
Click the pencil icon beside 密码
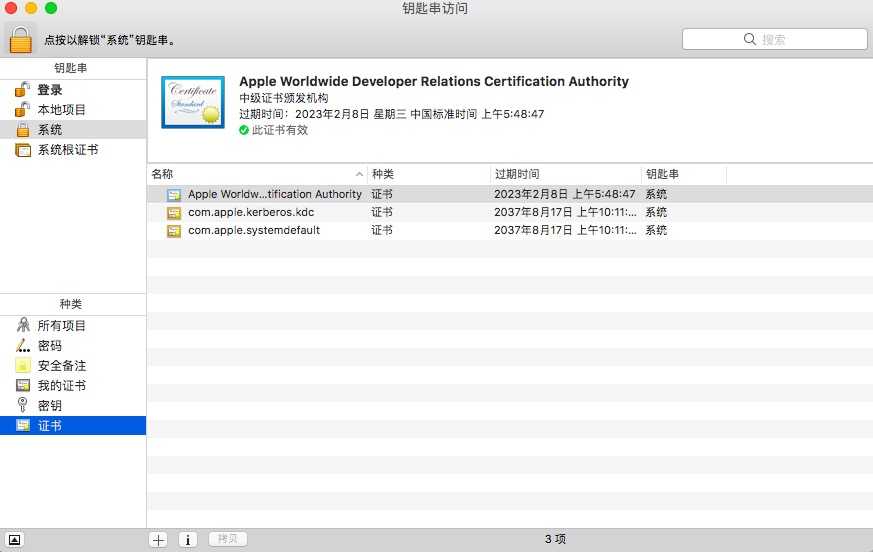coord(23,345)
